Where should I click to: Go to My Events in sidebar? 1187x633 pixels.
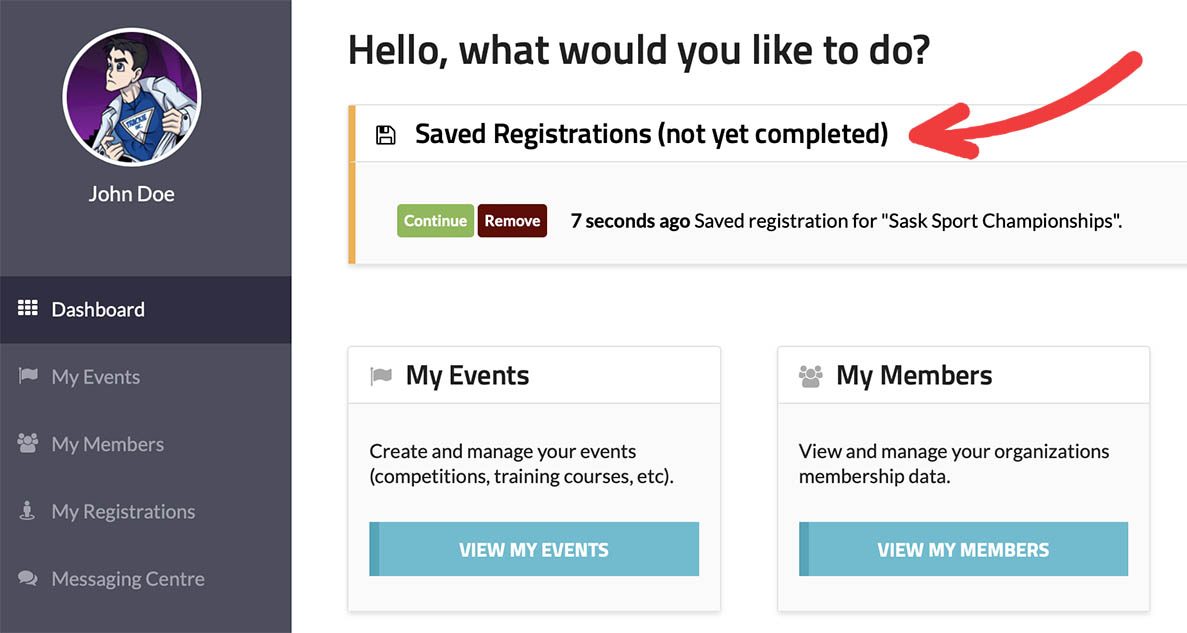pos(96,377)
